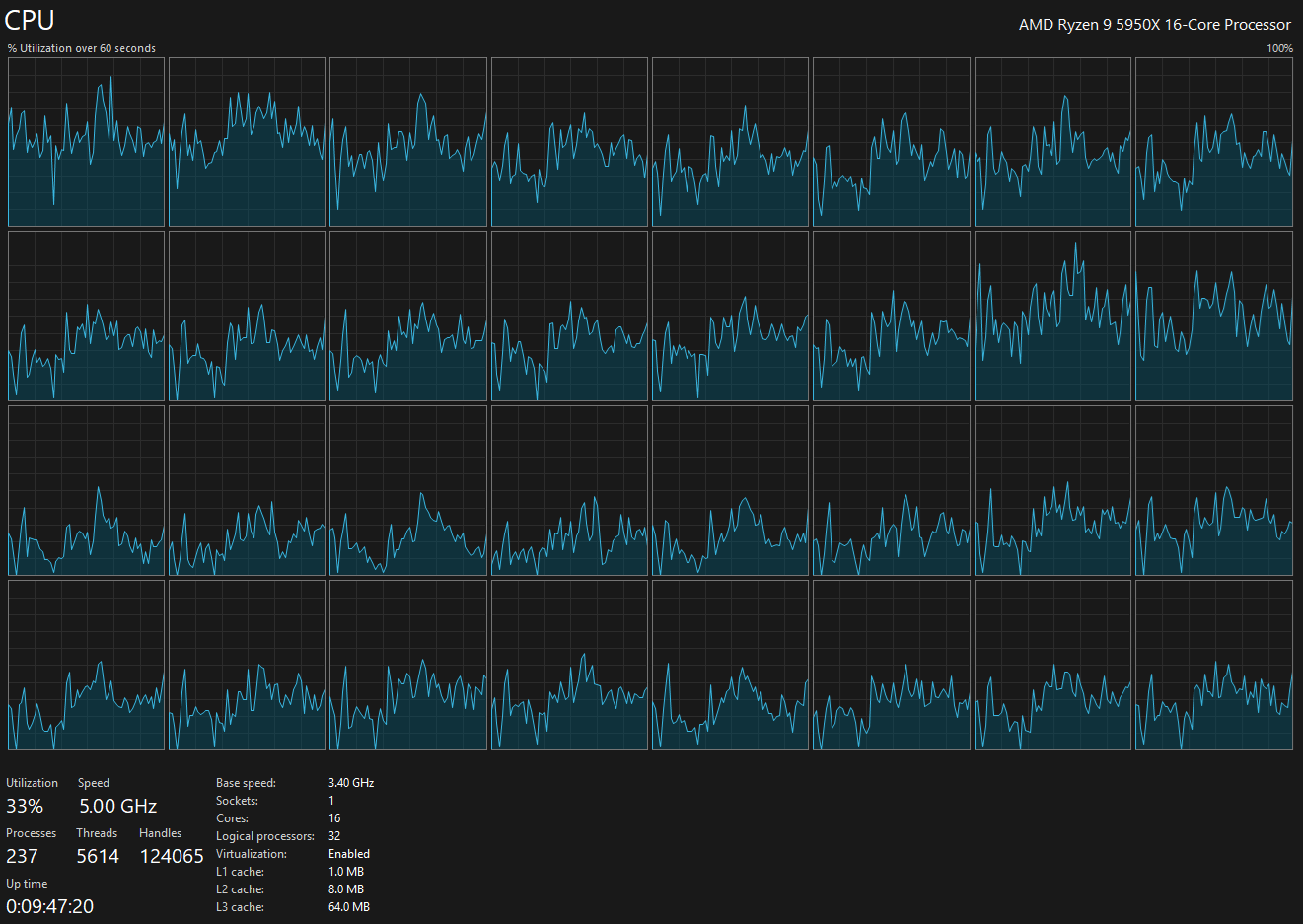Click the Base speed 3.40 GHz value
The height and width of the screenshot is (924, 1303).
pyautogui.click(x=350, y=783)
